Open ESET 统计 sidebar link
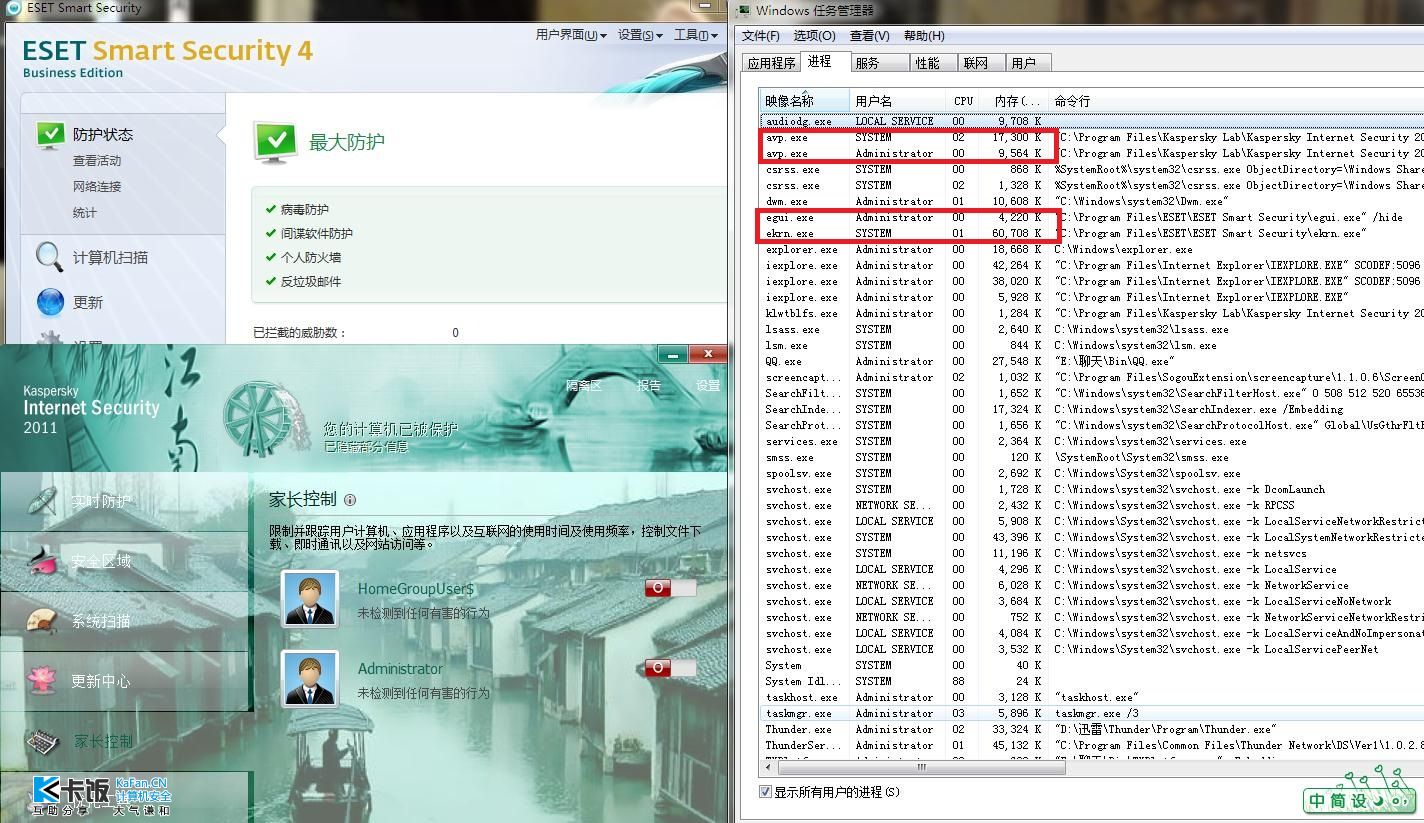This screenshot has width=1424, height=823. click(85, 213)
